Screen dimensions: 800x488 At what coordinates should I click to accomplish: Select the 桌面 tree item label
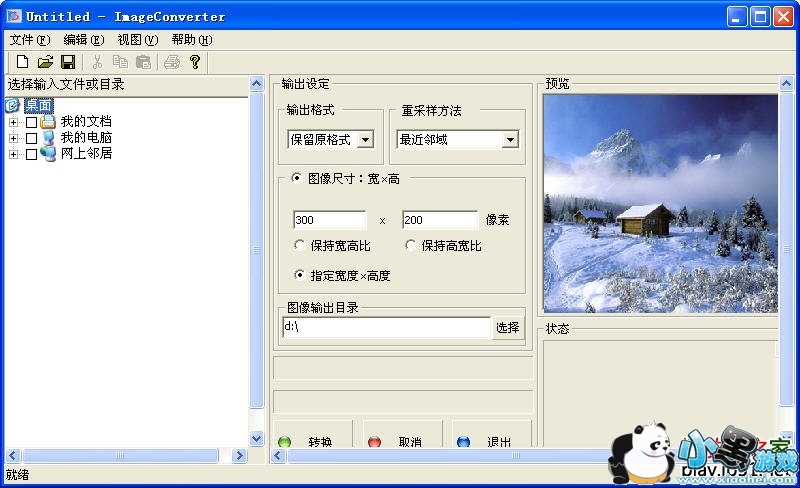(39, 106)
